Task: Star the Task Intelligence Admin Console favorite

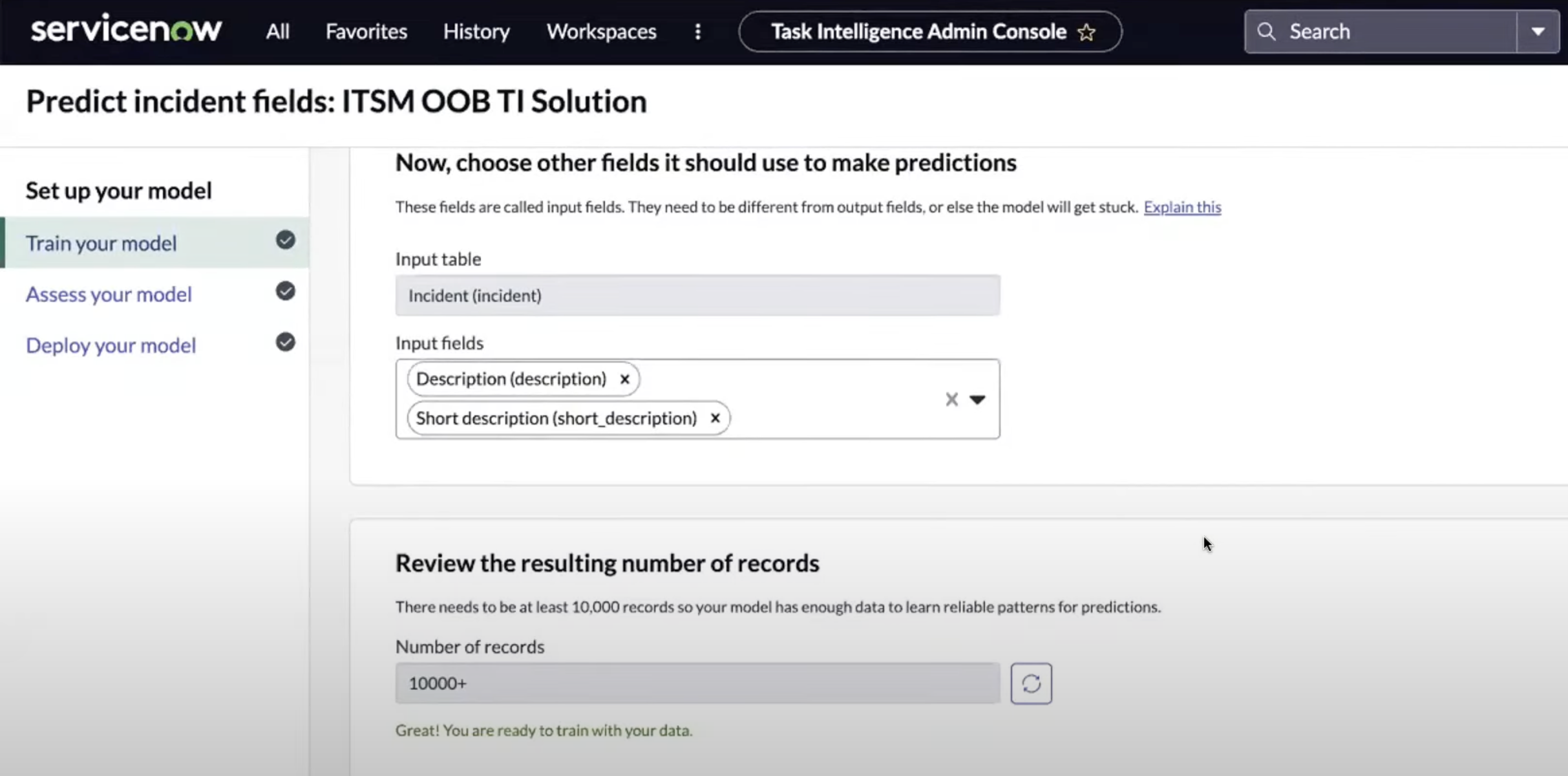Action: [1087, 32]
